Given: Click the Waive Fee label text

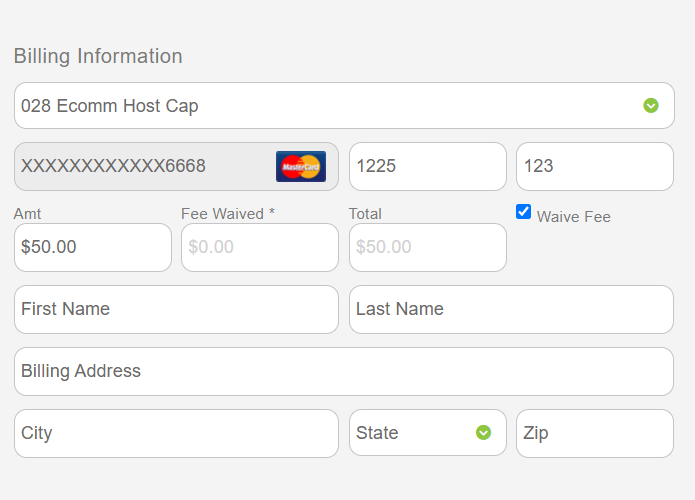Looking at the screenshot, I should [573, 217].
